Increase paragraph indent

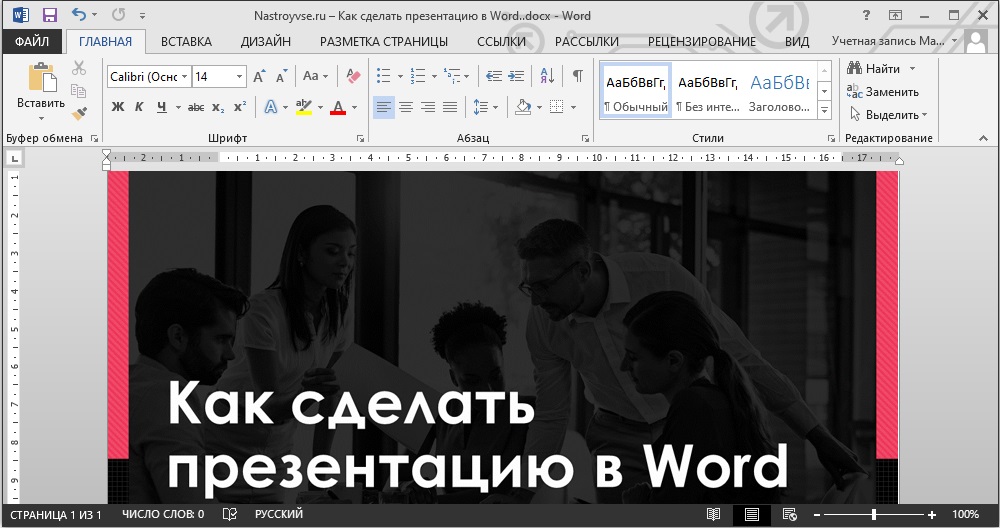[516, 76]
